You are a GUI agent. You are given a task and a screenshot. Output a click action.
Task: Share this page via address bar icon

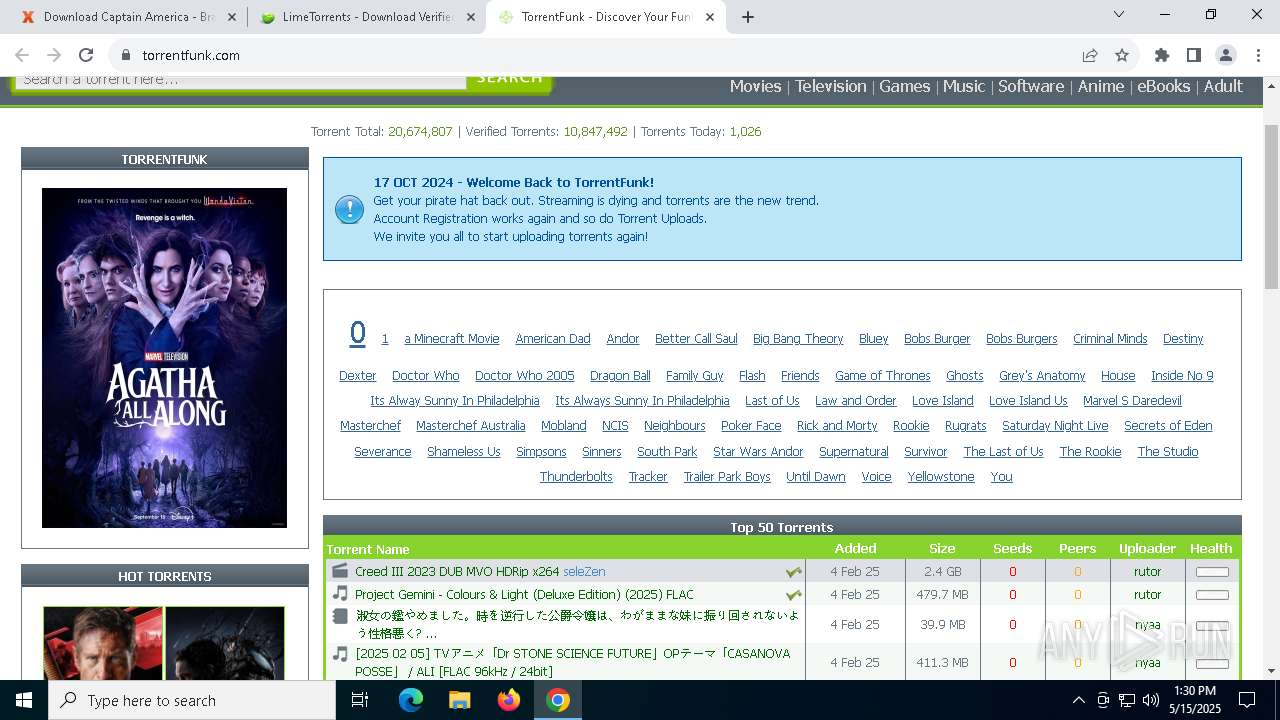pyautogui.click(x=1090, y=55)
